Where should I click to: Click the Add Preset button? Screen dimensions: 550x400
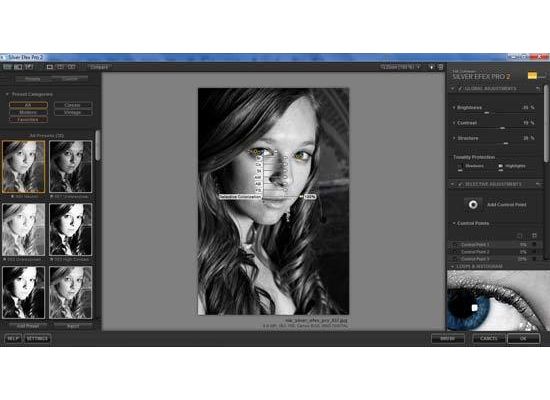click(28, 326)
